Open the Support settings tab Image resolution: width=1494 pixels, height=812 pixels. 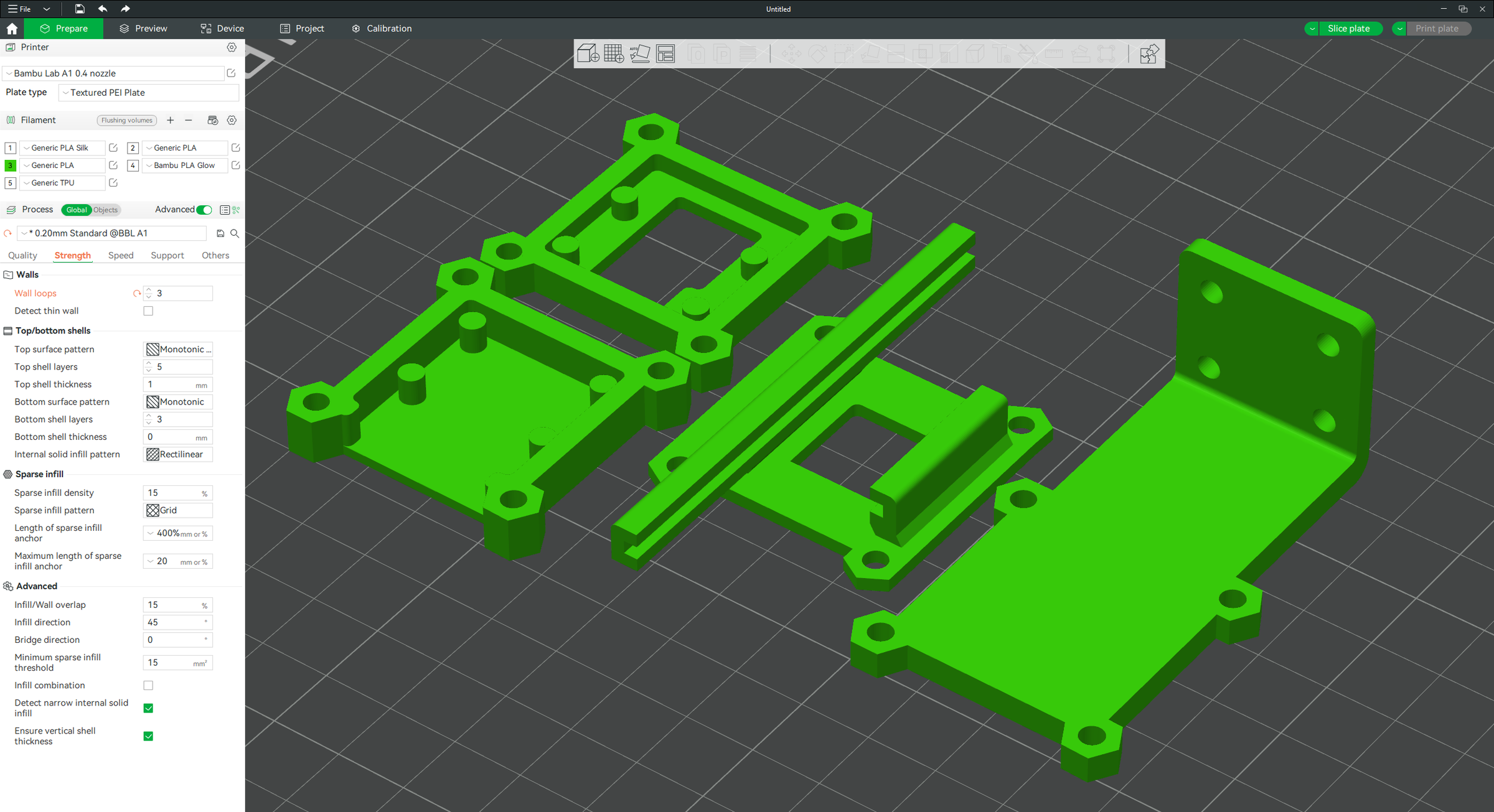pyautogui.click(x=167, y=255)
